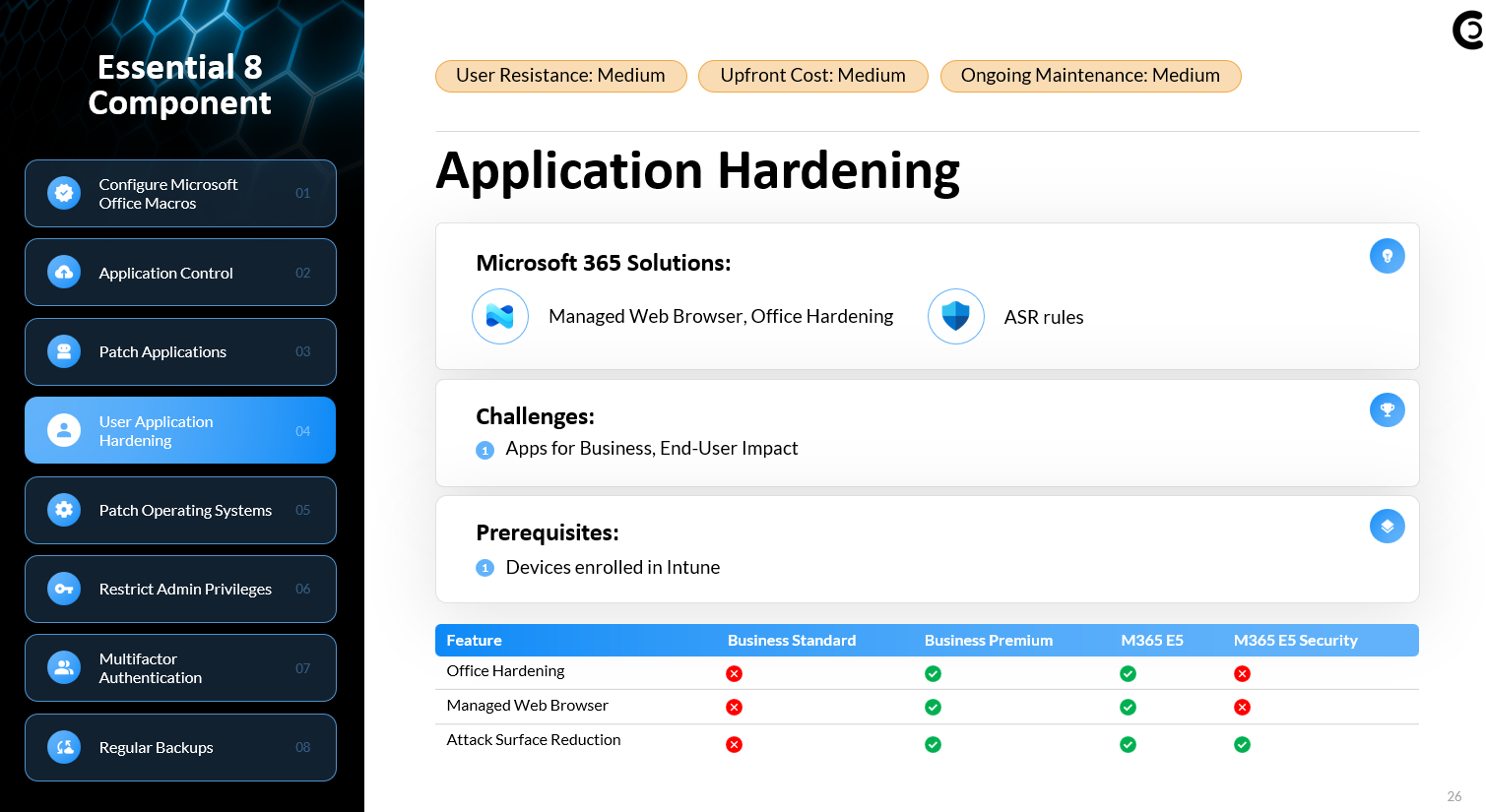1486x812 pixels.
Task: Click Office Hardening green check under Business Premium
Action: [x=933, y=674]
